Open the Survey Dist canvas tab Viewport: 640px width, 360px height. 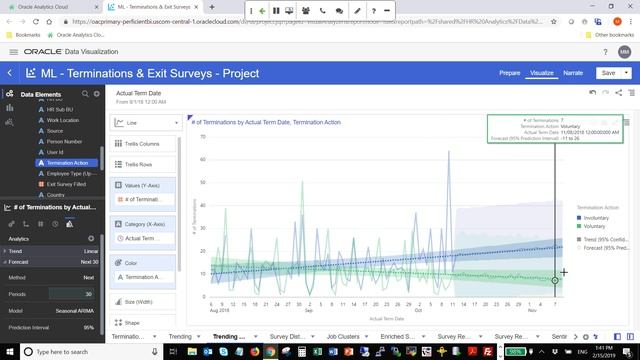[x=287, y=337]
